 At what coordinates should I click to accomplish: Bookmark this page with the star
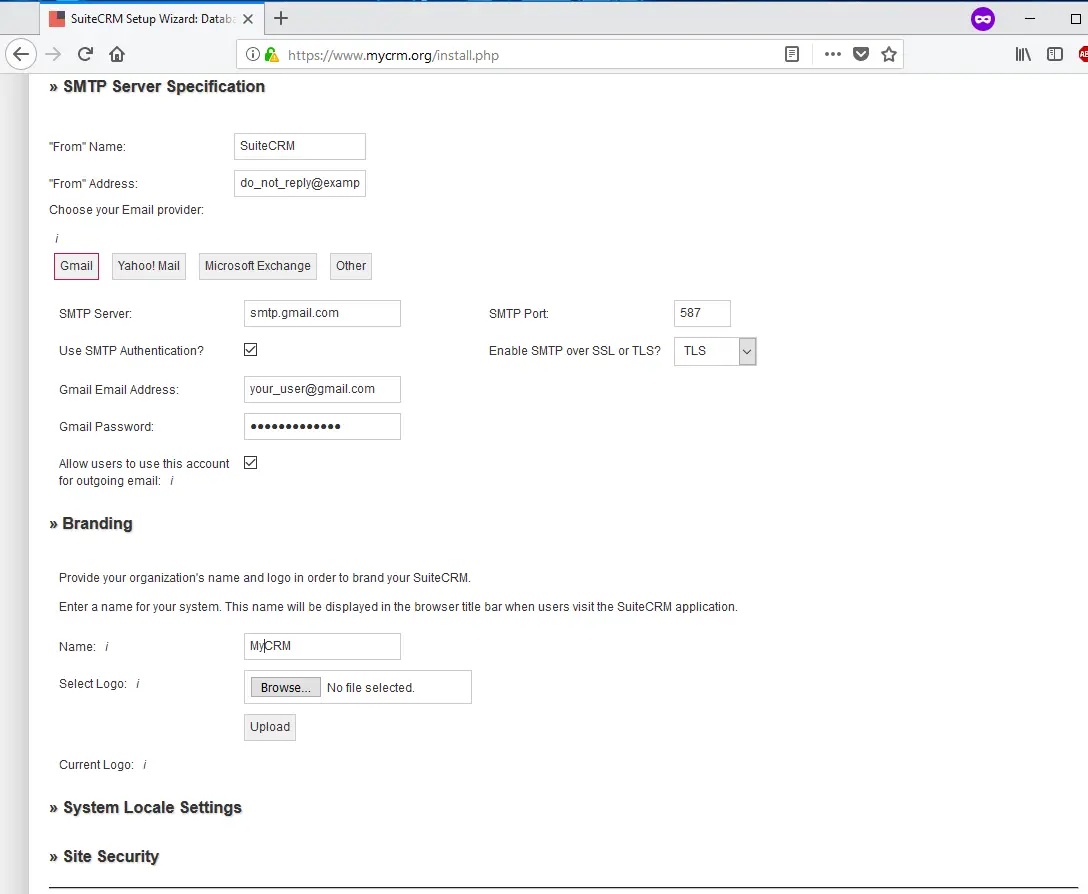coord(889,54)
